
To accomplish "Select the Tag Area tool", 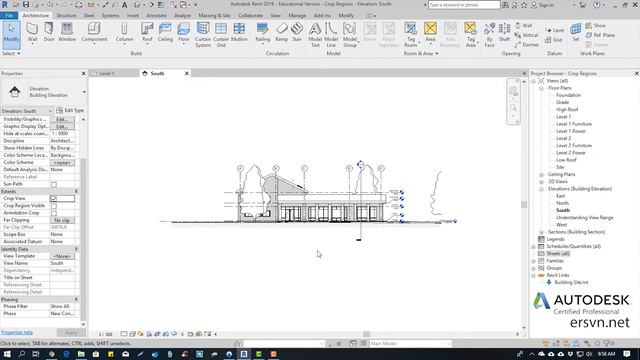I will (471, 35).
